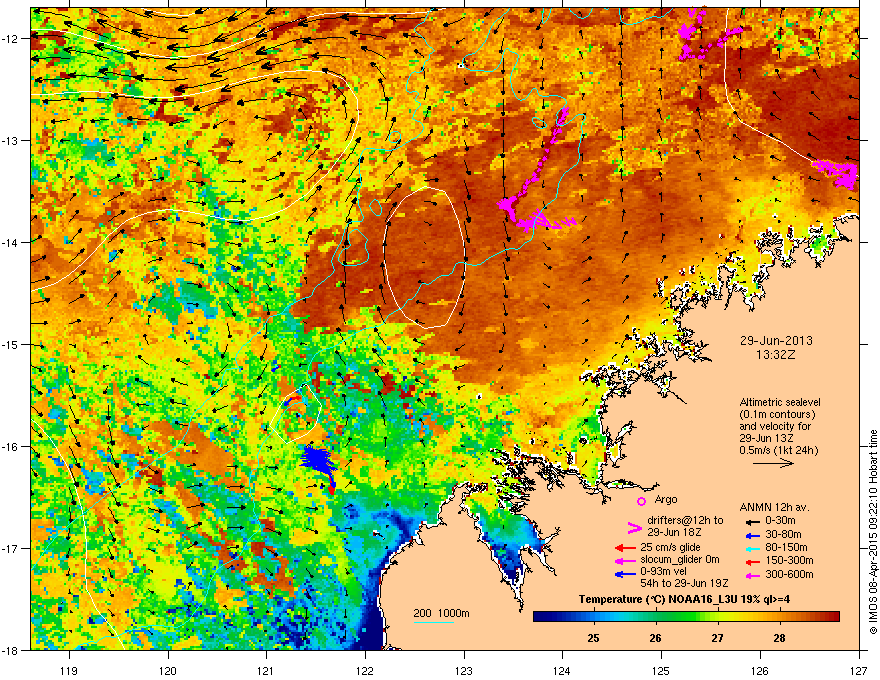Click longitude axis label 122
Screen dimensions: 880x680
365,670
